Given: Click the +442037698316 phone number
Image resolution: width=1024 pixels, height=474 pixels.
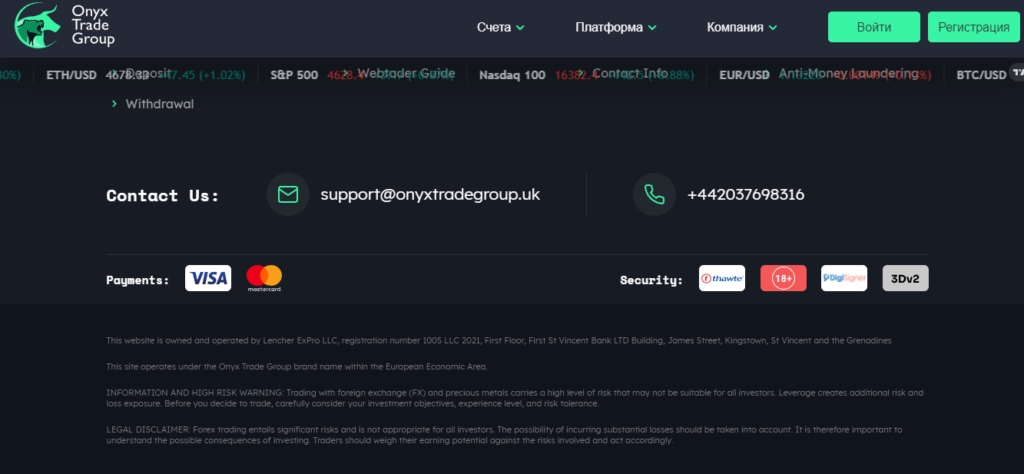Looking at the screenshot, I should click(746, 195).
